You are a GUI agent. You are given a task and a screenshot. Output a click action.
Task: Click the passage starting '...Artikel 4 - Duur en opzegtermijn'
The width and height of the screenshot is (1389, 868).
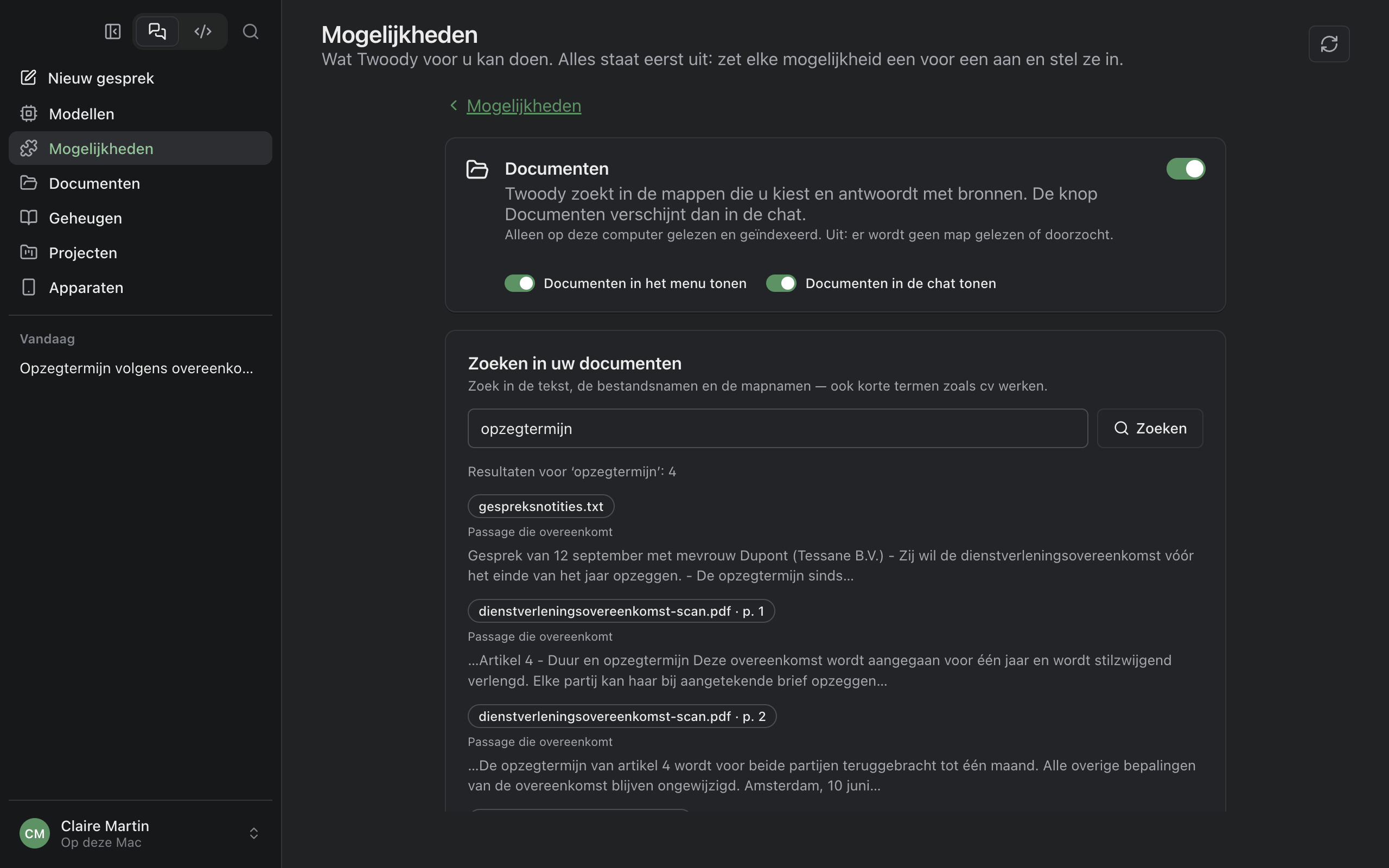click(820, 671)
